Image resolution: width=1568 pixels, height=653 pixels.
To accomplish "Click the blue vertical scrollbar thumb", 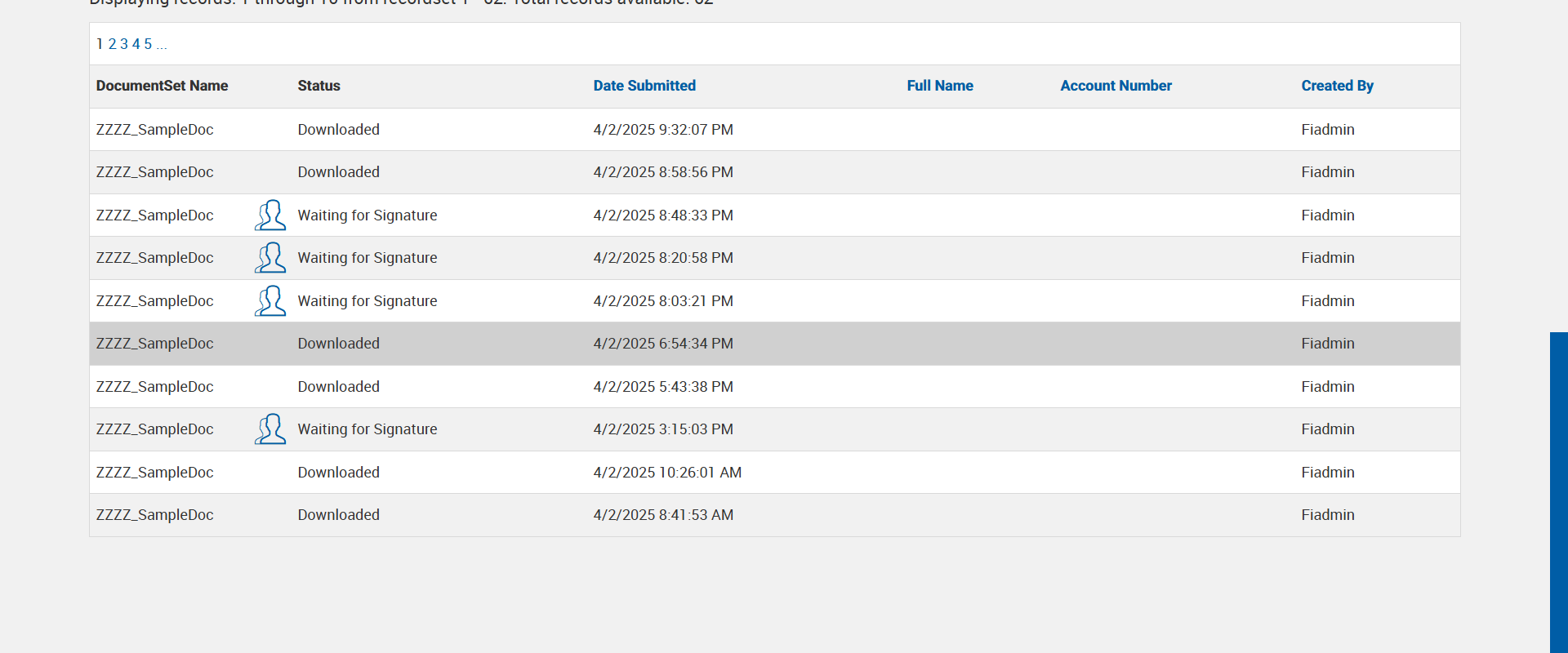I will point(1558,490).
